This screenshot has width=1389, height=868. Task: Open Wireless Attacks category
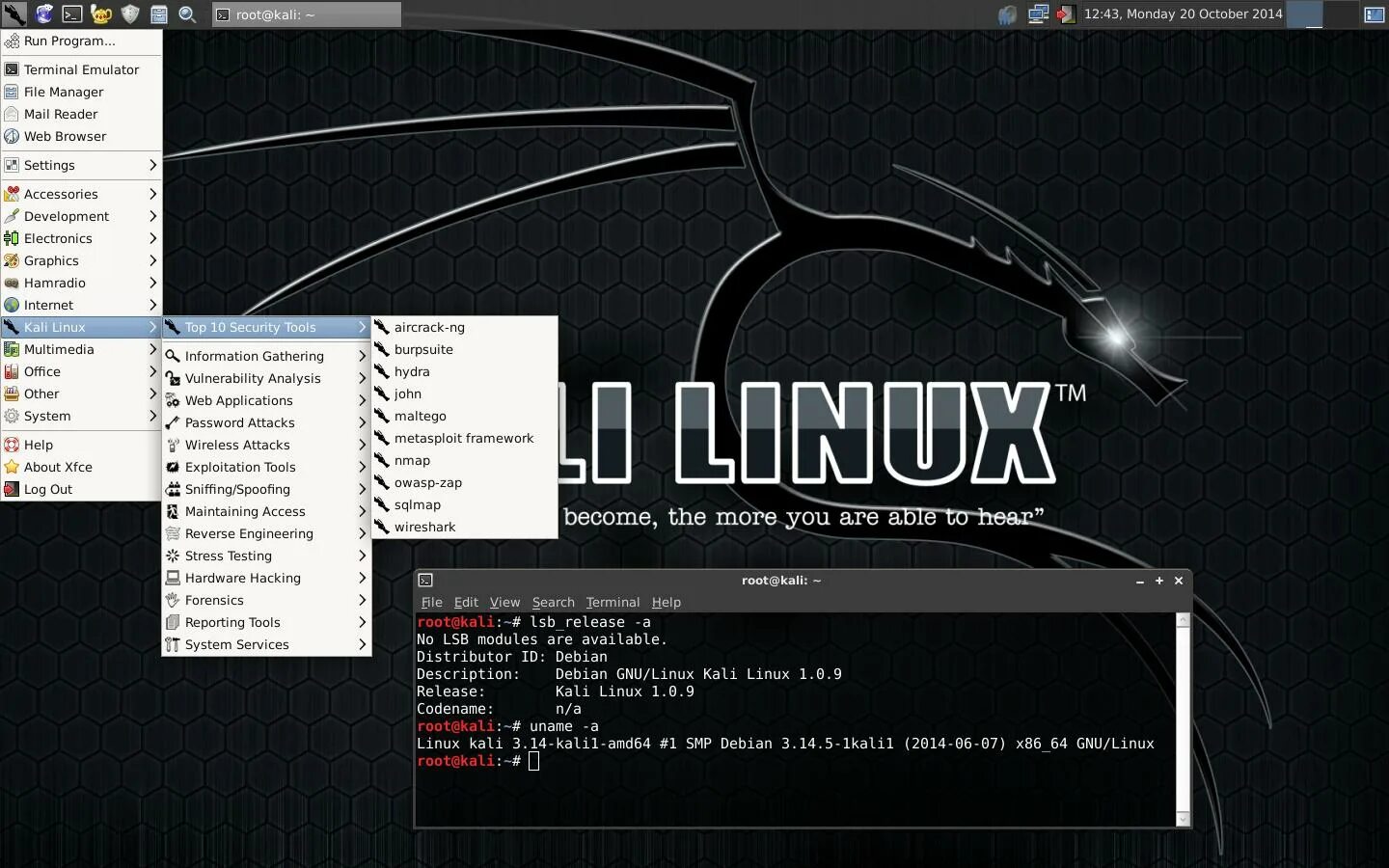coord(266,445)
